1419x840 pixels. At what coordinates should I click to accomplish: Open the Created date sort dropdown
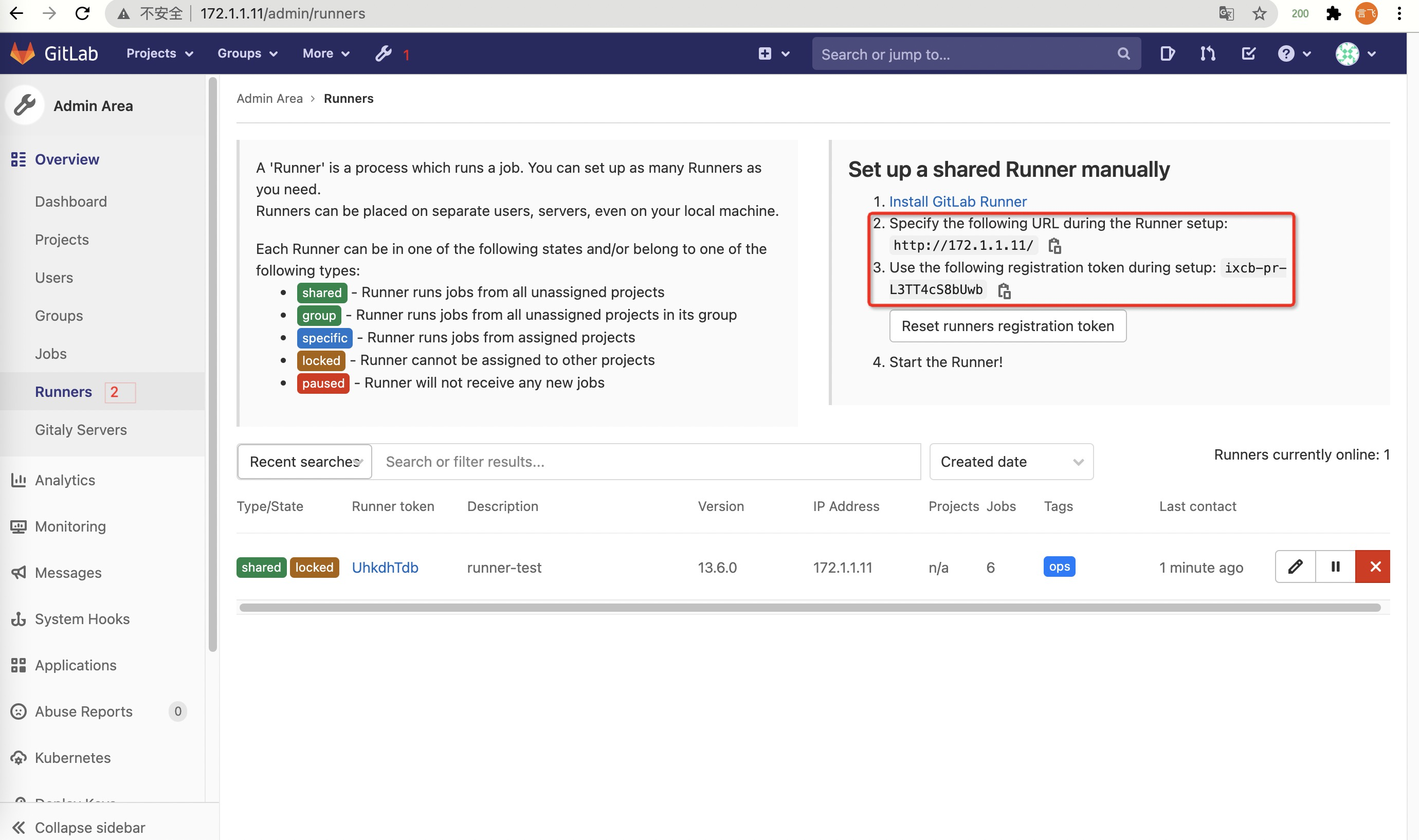pos(1011,461)
